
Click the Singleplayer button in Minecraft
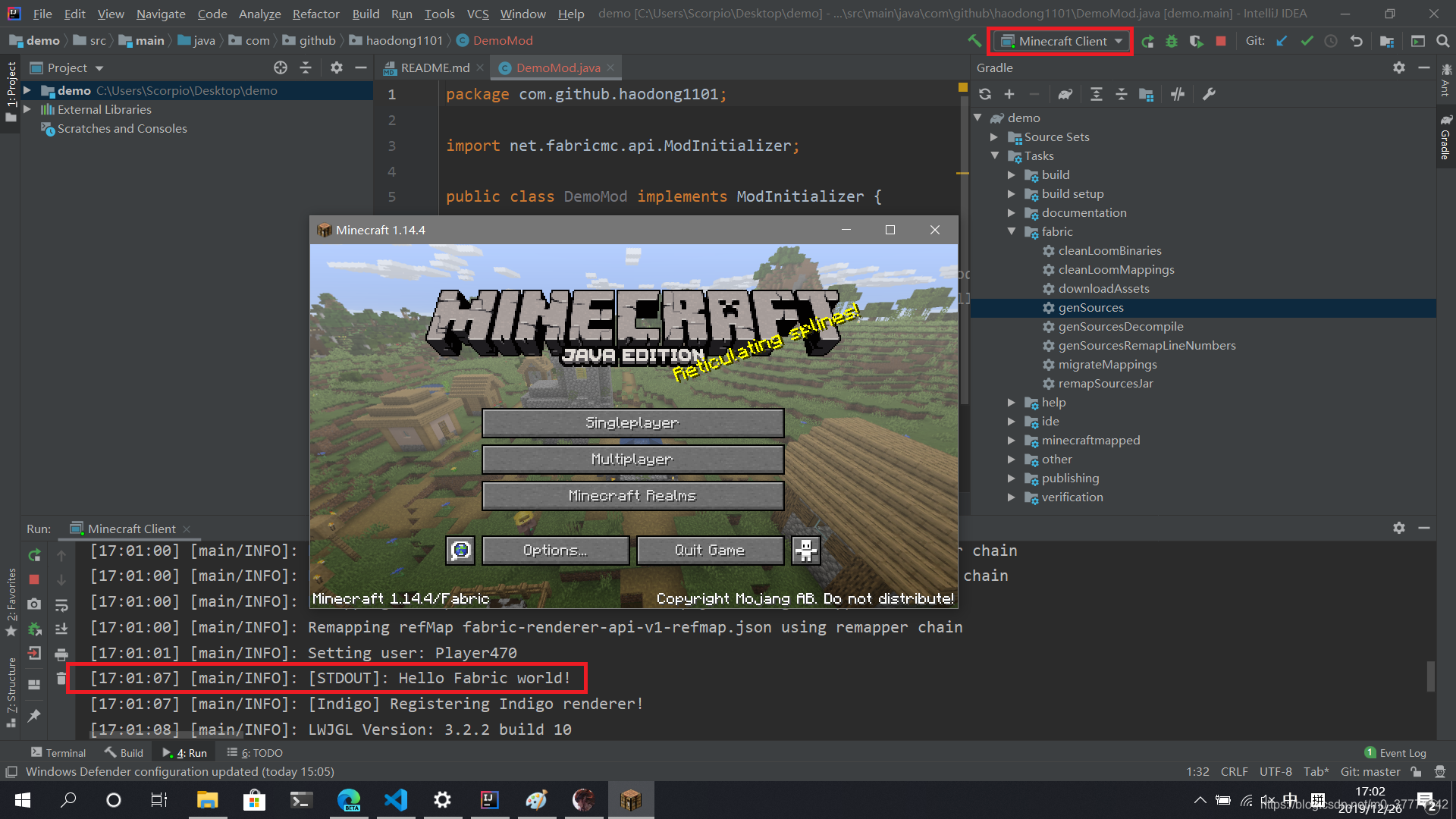pyautogui.click(x=632, y=423)
